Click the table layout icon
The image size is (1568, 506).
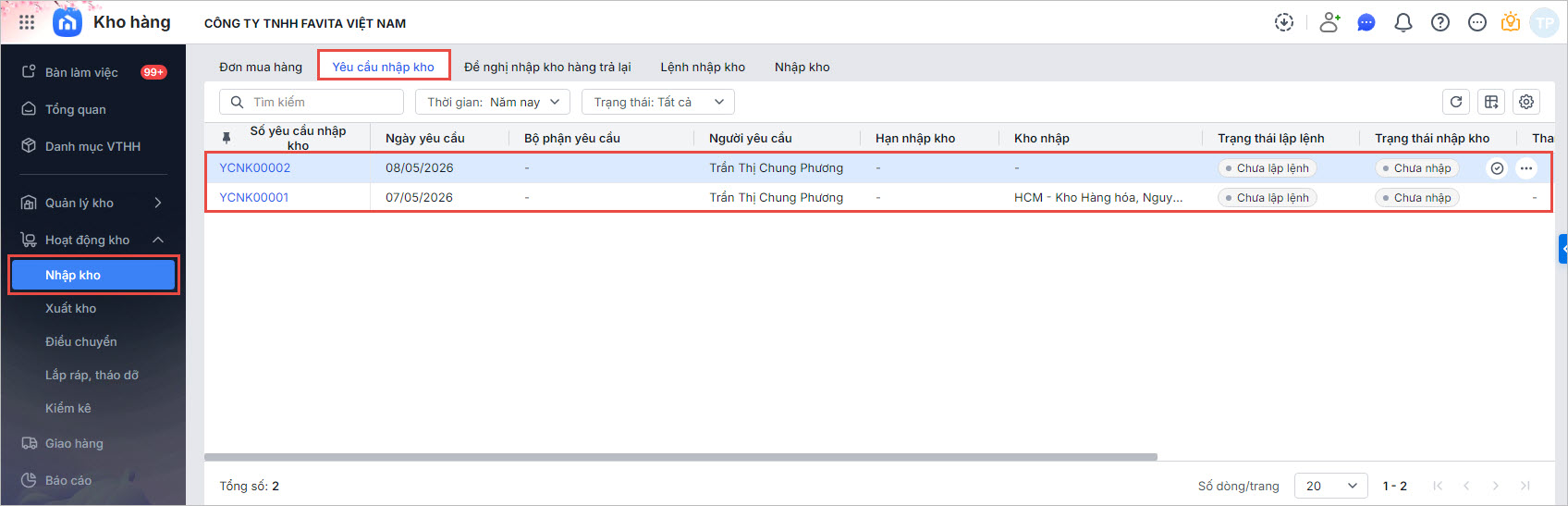pyautogui.click(x=1491, y=102)
